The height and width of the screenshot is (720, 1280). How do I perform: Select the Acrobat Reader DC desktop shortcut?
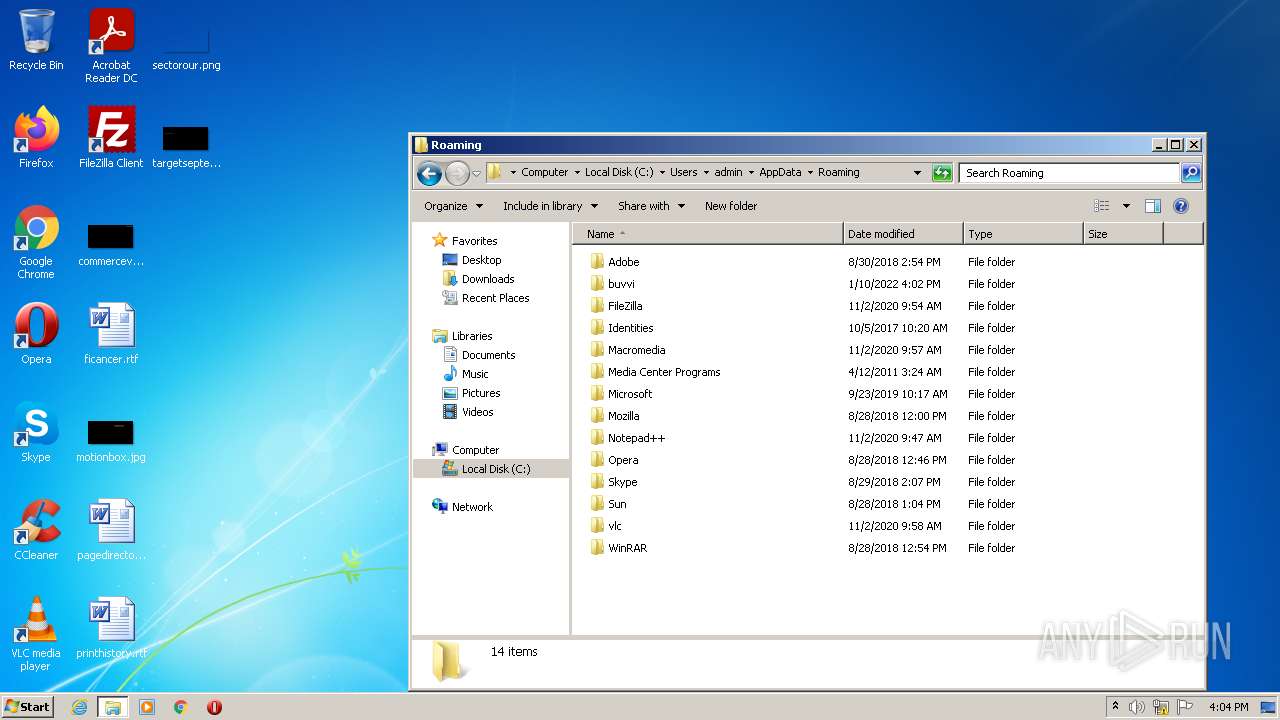[x=111, y=46]
